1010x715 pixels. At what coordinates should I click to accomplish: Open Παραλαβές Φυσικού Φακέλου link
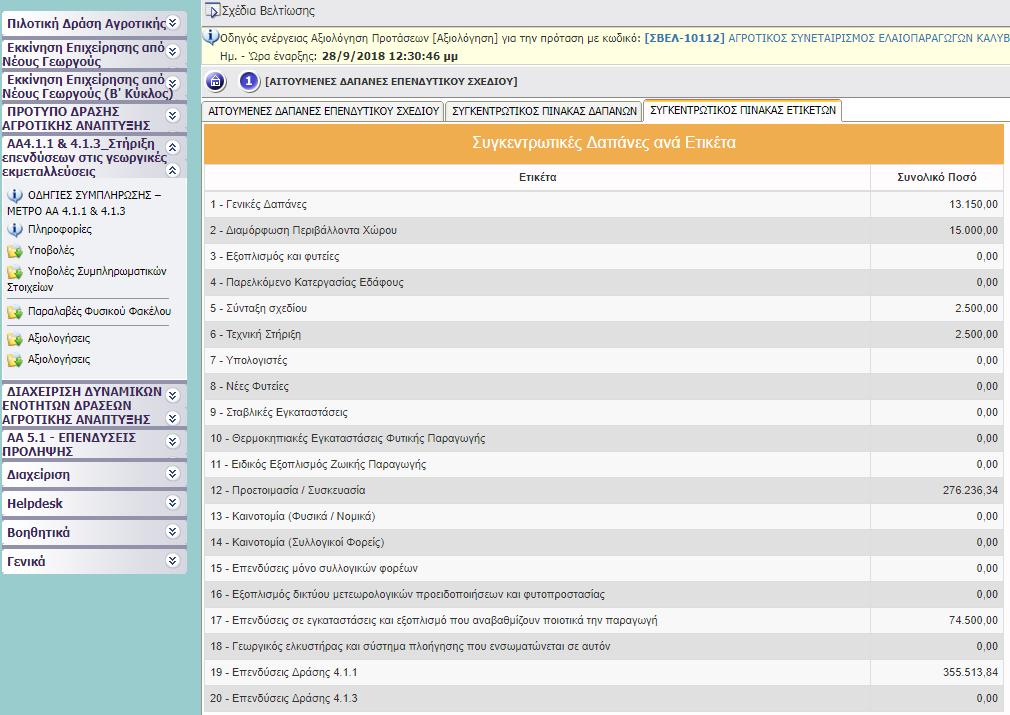click(x=99, y=312)
